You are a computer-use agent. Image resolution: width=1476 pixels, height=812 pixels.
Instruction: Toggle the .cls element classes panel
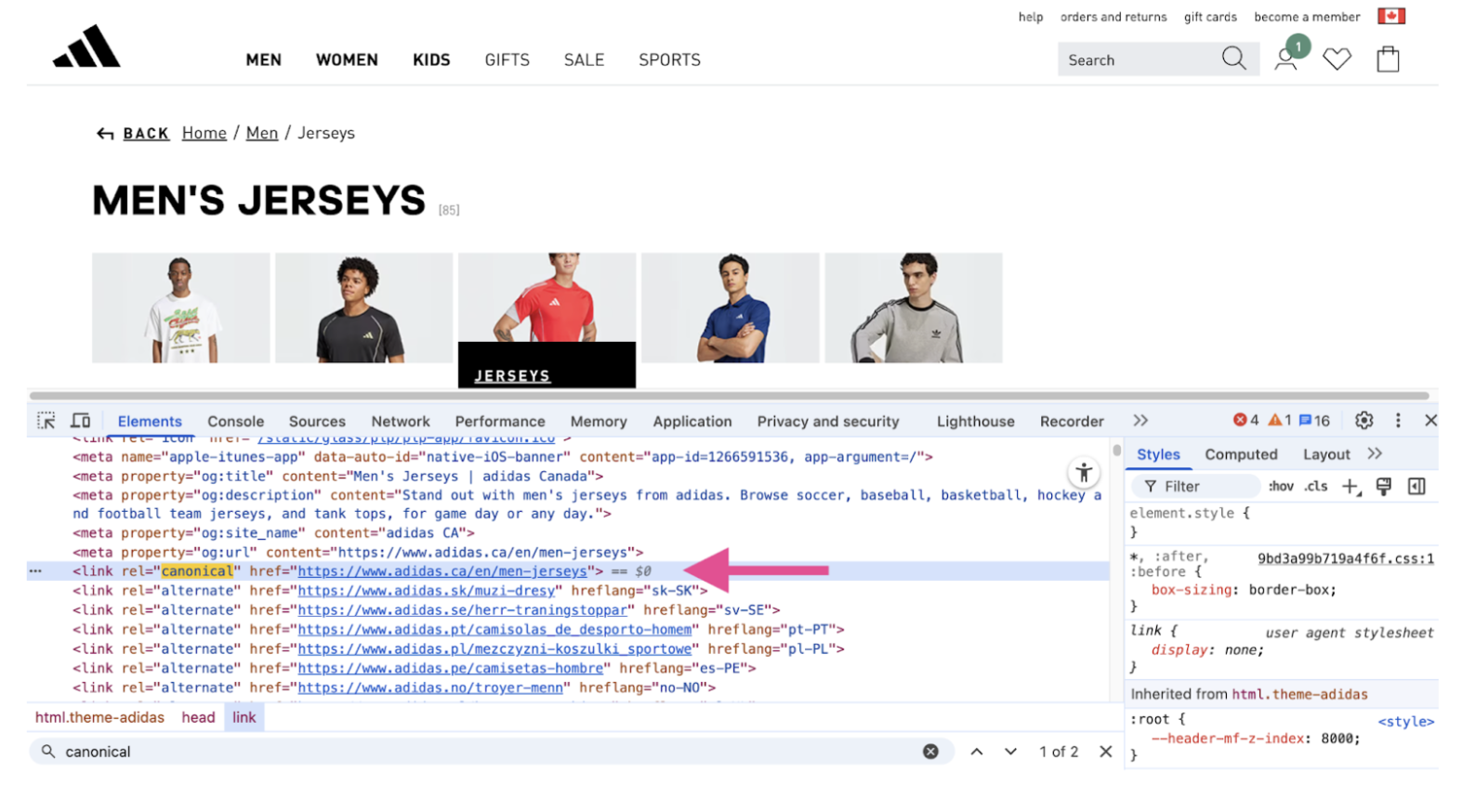pyautogui.click(x=1315, y=487)
